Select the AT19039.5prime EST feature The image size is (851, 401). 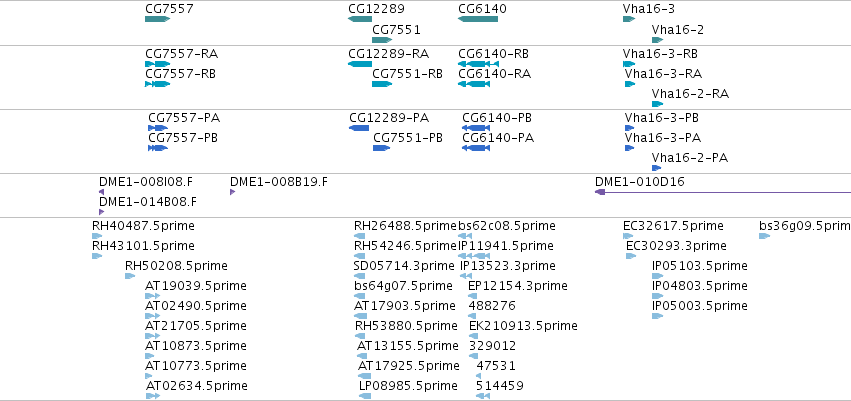click(x=153, y=296)
